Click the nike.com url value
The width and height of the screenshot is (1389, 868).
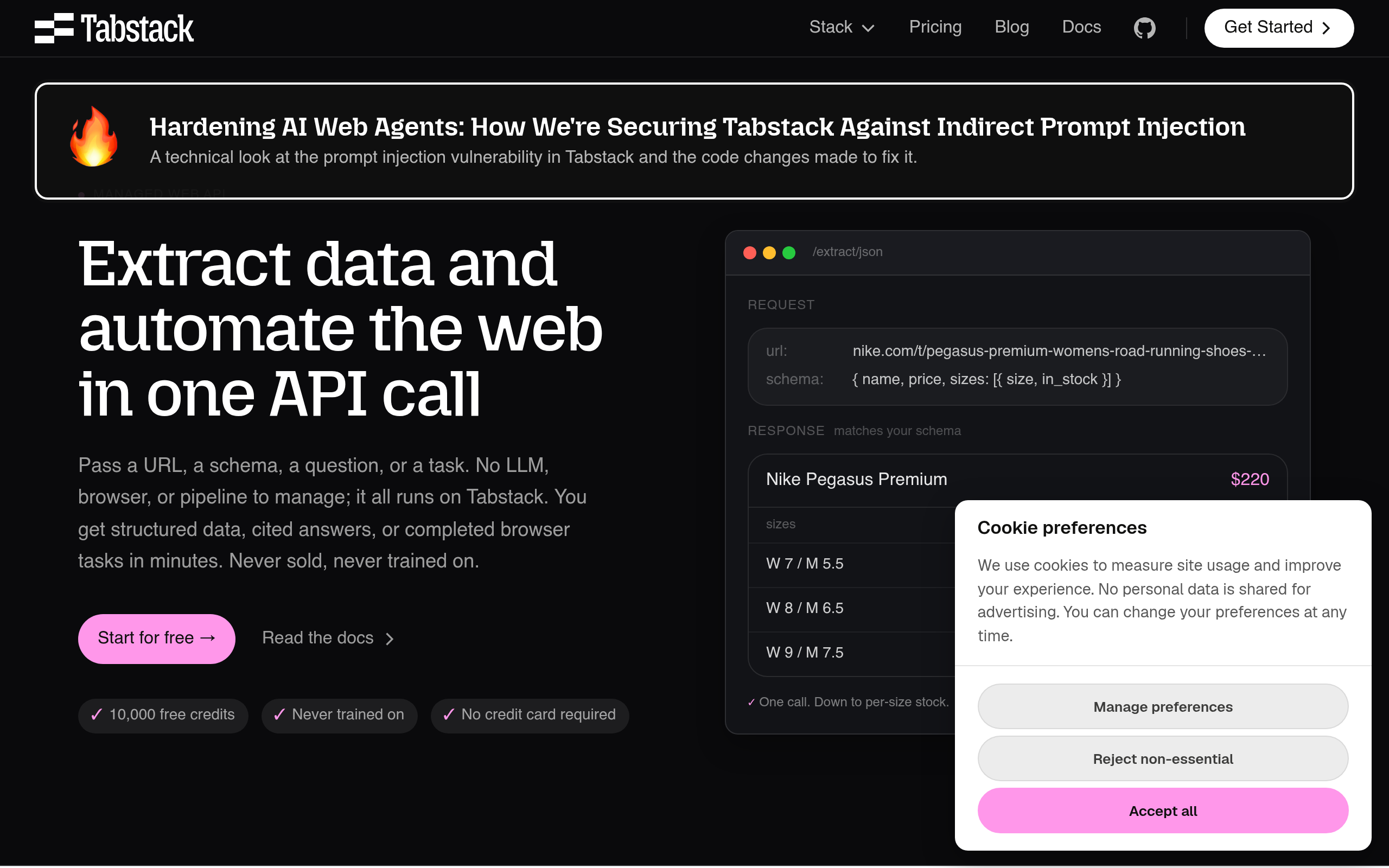pos(1059,351)
